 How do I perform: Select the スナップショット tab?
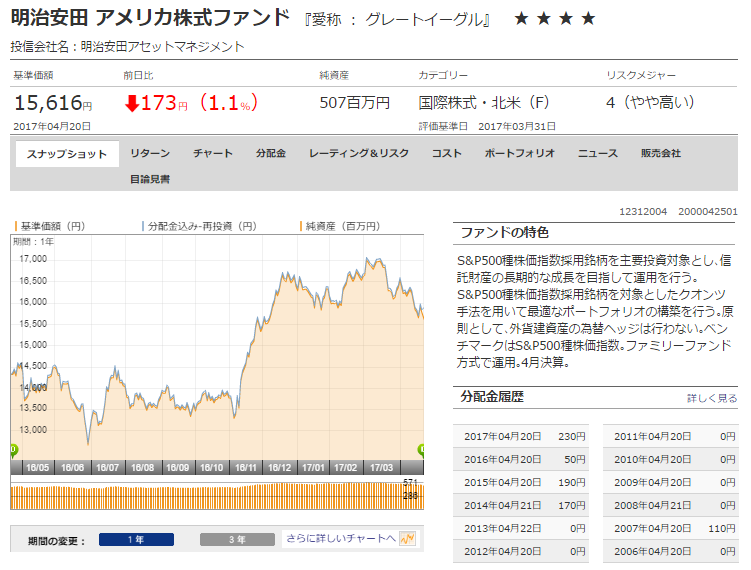[x=67, y=154]
